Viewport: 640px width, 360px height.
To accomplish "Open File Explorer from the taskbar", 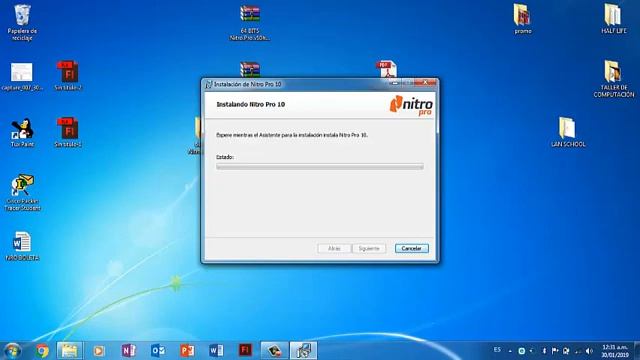I will (x=69, y=351).
